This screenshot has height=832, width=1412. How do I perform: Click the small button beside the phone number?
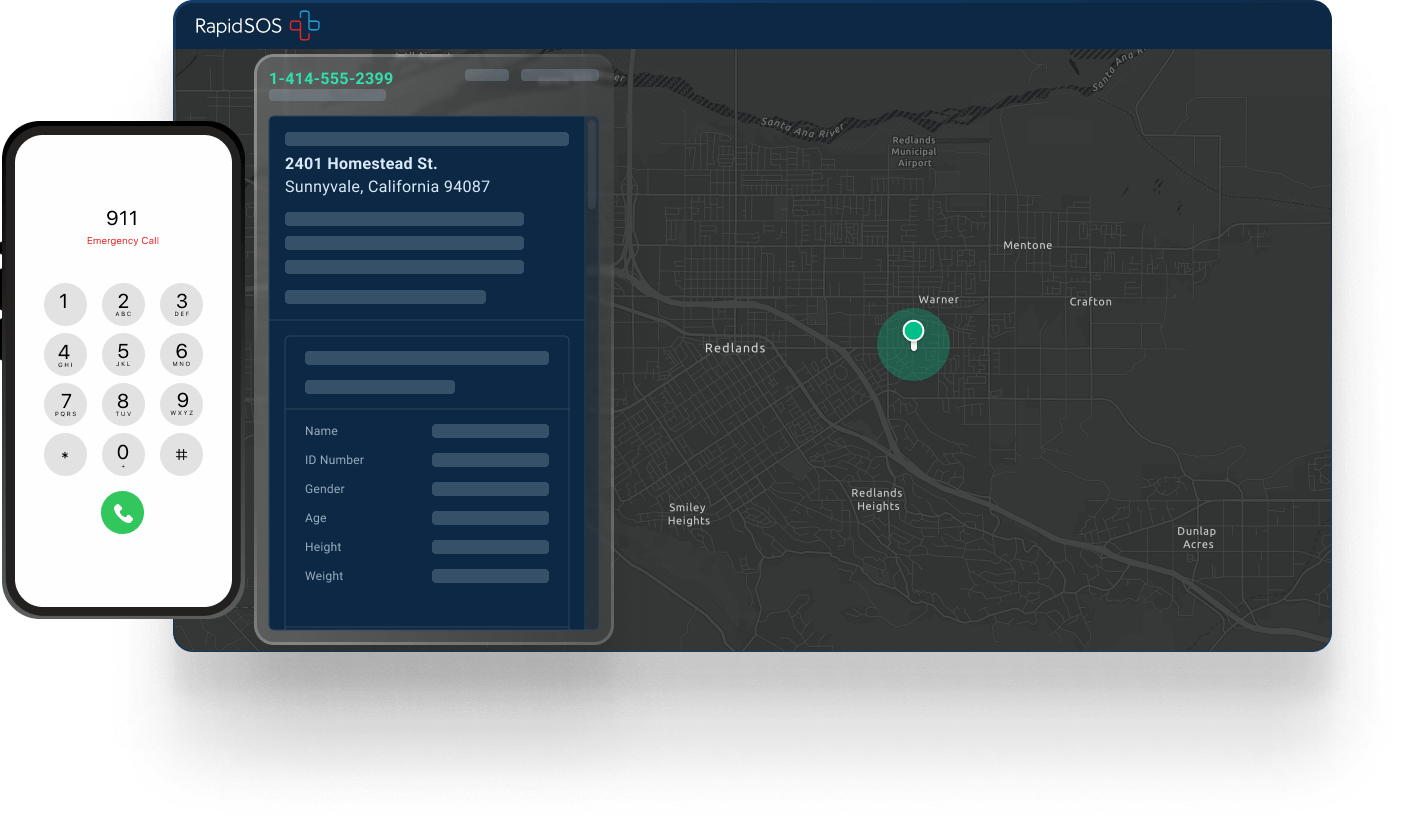[486, 74]
